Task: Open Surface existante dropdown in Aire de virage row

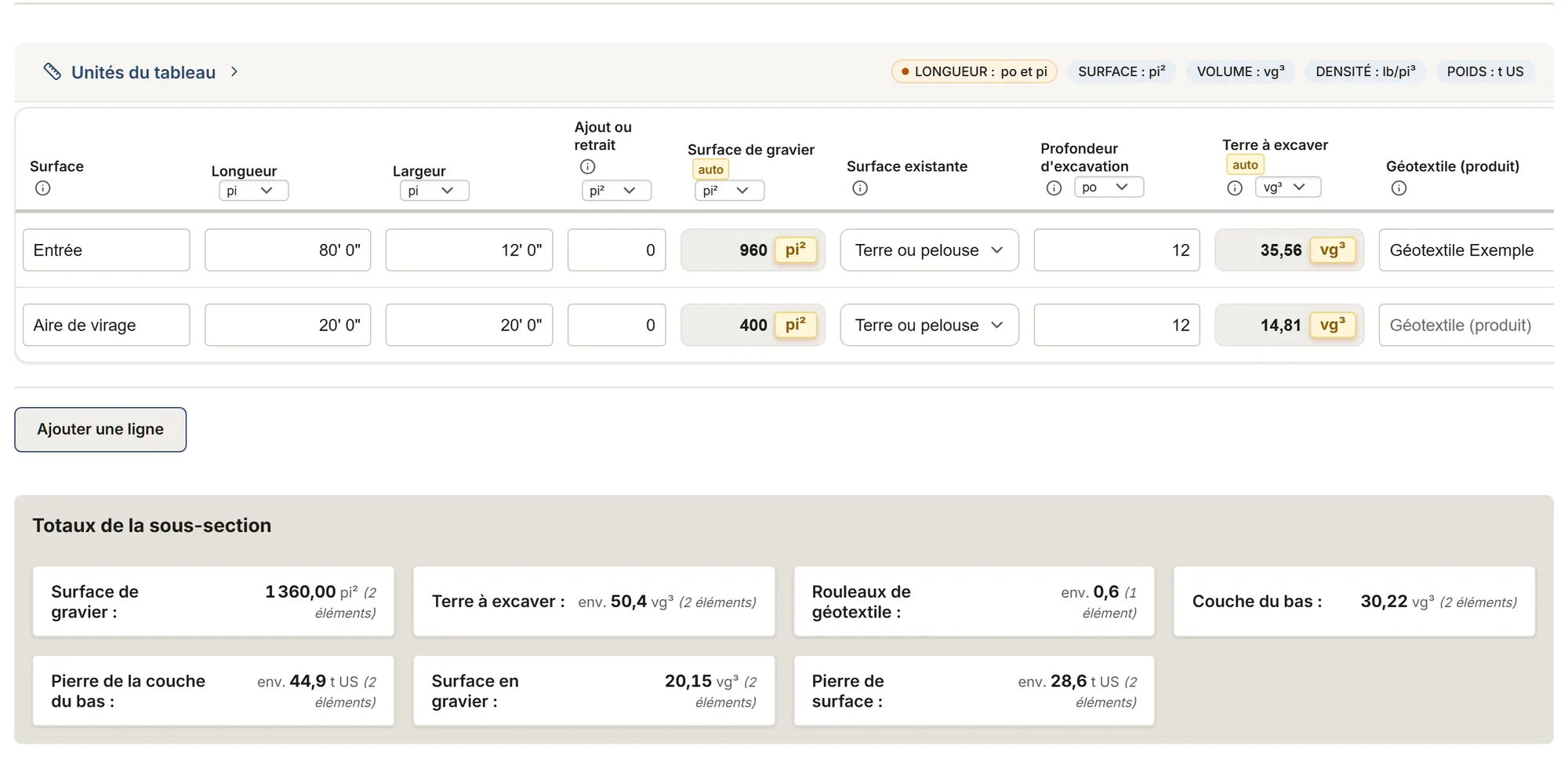Action: click(x=929, y=325)
